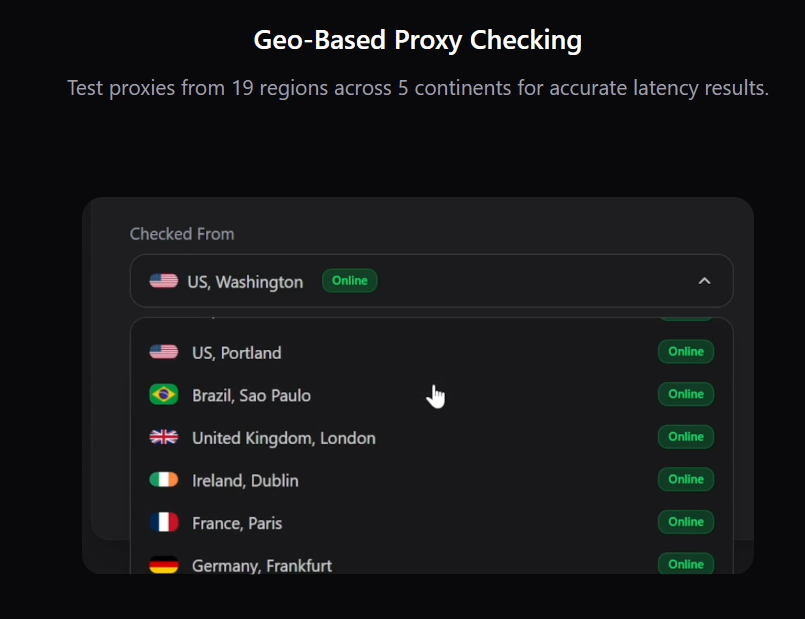
Task: Select the Ireland flag icon
Action: pyautogui.click(x=162, y=480)
